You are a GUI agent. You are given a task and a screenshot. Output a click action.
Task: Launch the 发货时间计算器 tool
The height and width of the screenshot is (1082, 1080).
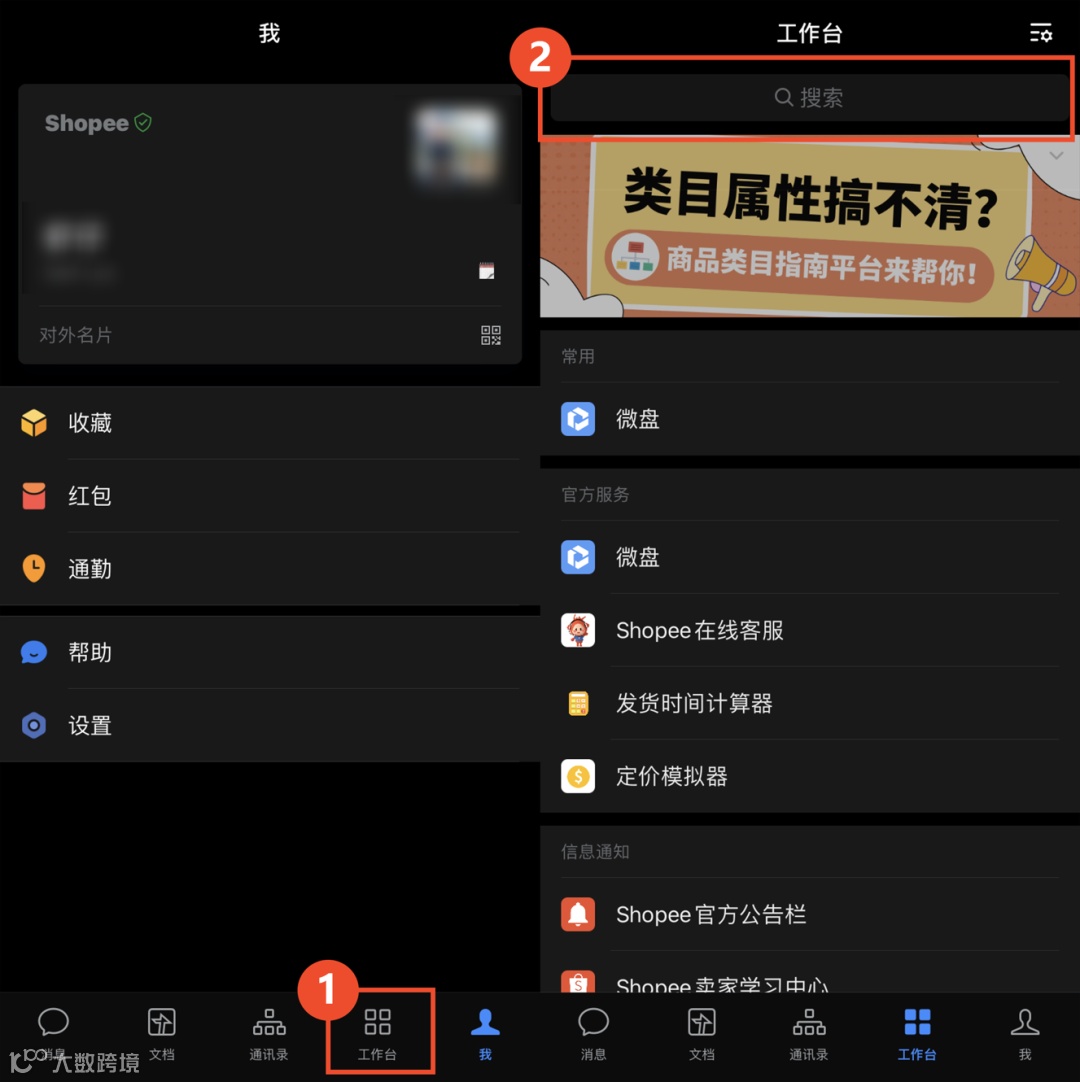coord(695,703)
